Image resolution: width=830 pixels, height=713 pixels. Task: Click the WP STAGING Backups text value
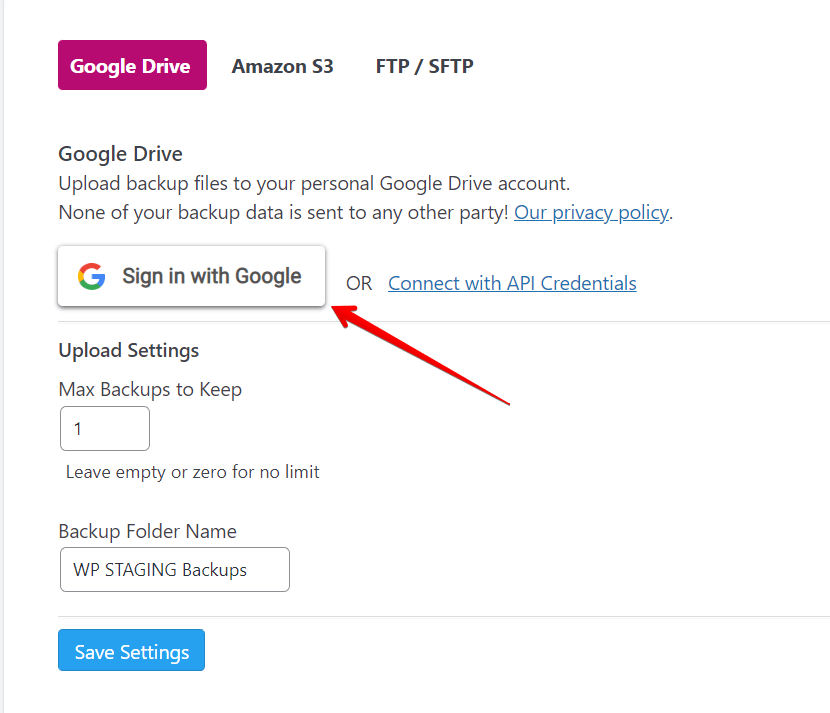160,570
